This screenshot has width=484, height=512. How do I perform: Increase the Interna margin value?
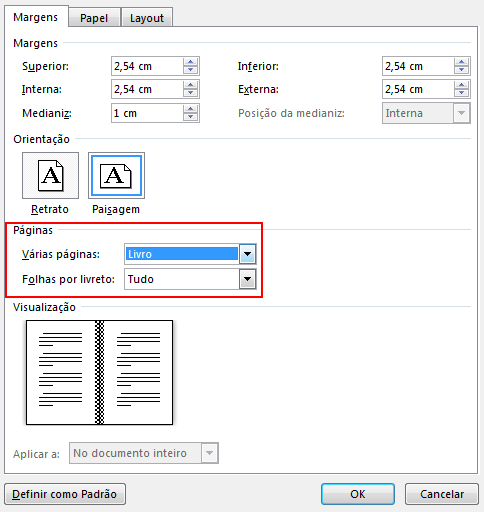point(191,85)
